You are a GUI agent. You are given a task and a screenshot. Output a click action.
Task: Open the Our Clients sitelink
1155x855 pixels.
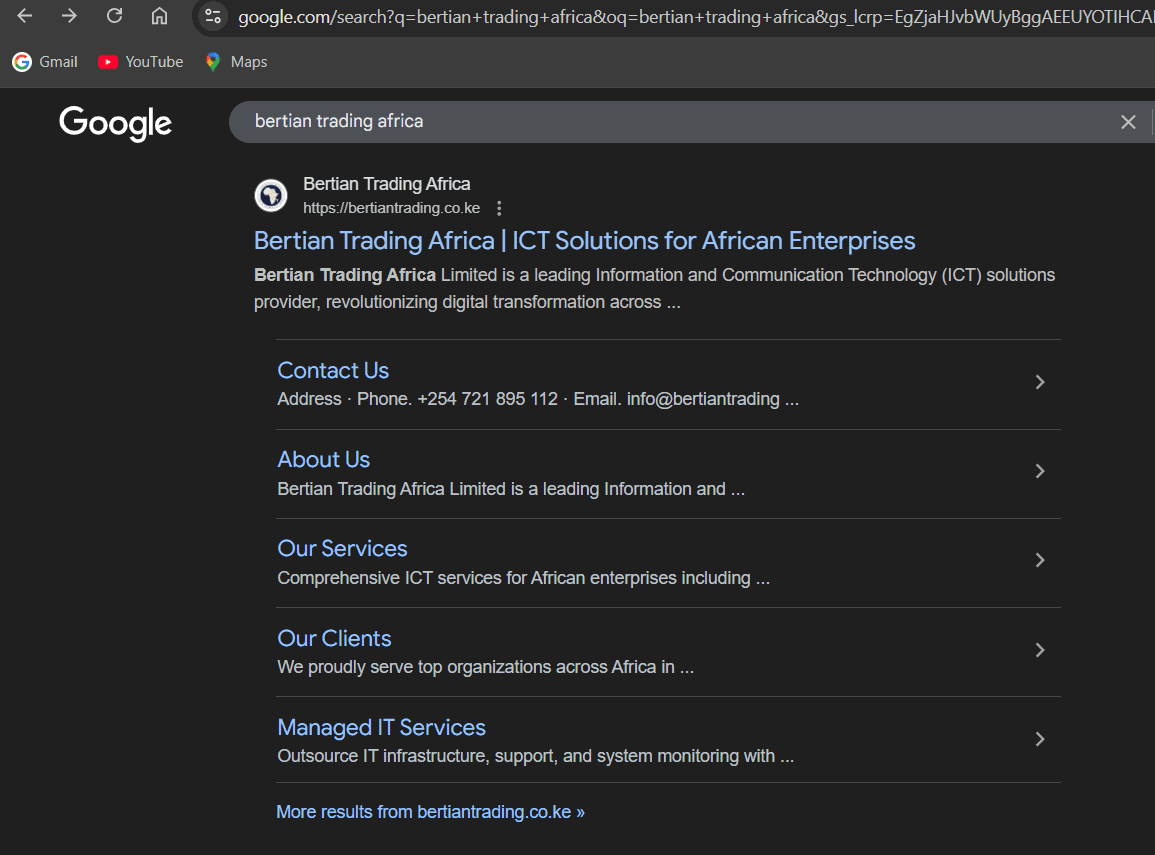point(334,638)
